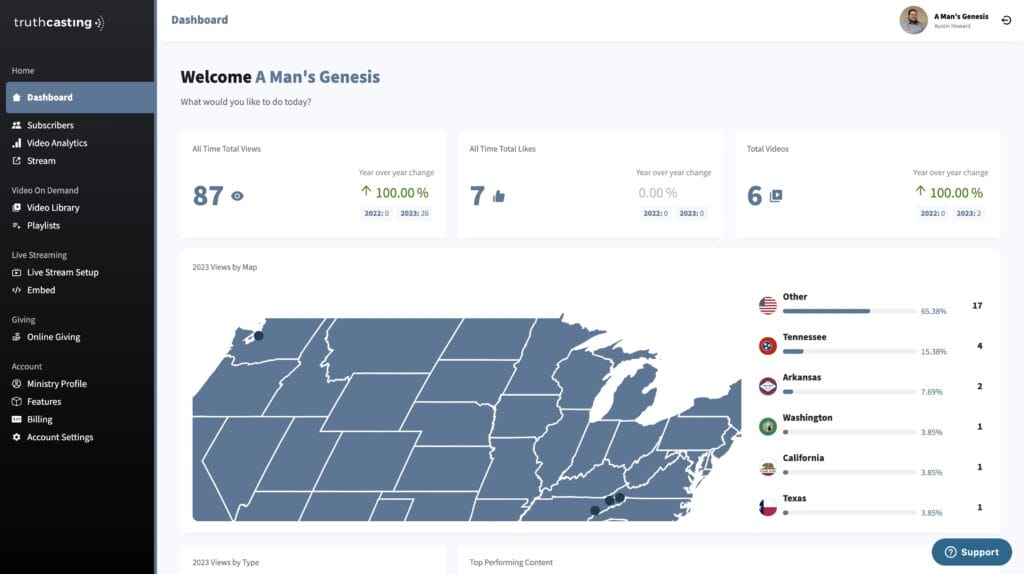Click the Video Analytics bar chart icon
1024x574 pixels.
point(16,143)
